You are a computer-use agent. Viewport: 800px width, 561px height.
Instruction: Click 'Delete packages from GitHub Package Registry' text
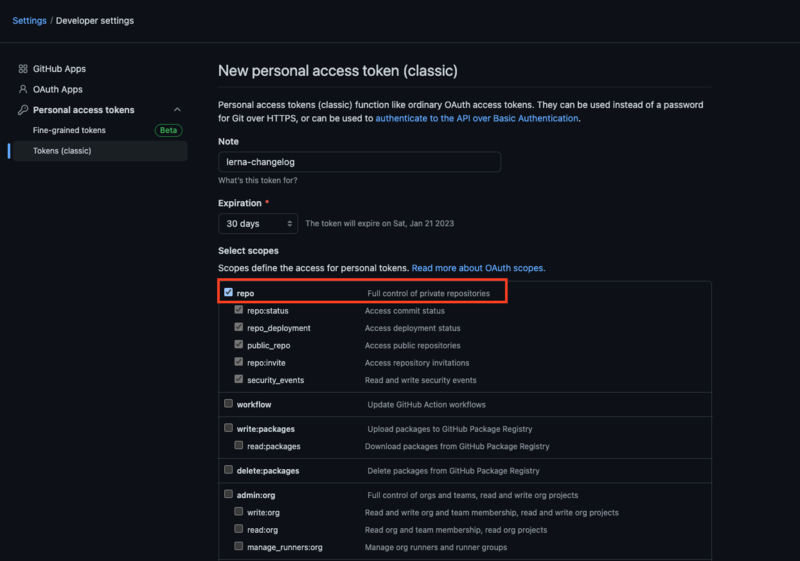(x=453, y=471)
